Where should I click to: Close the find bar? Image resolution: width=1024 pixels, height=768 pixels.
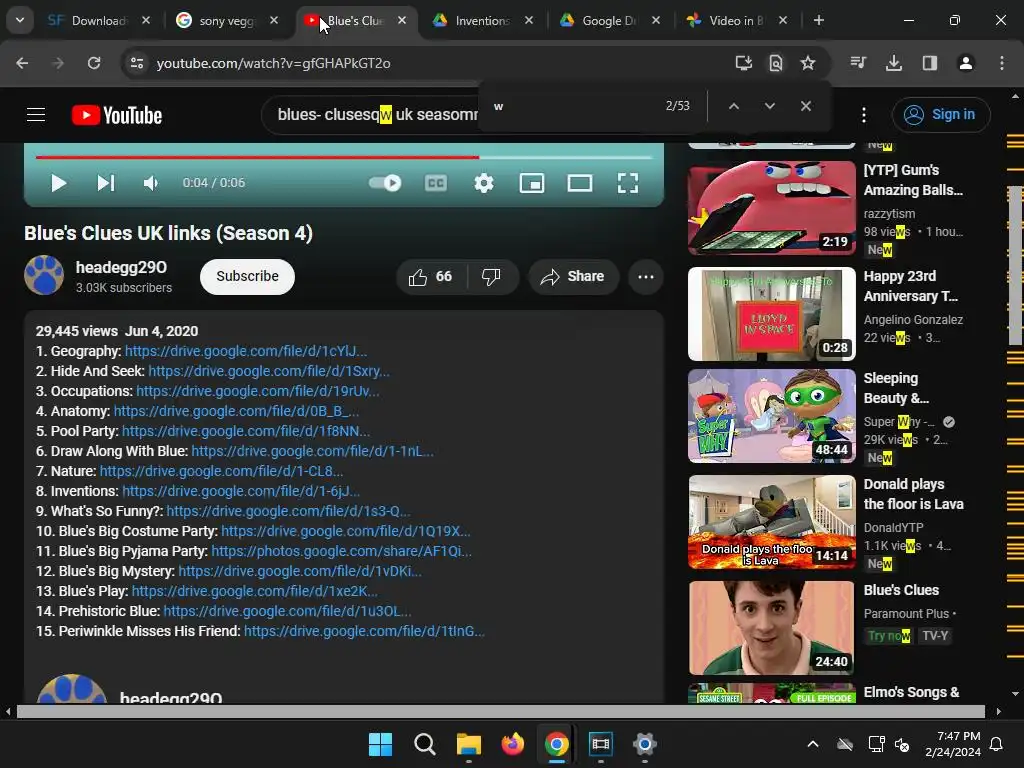click(x=806, y=106)
